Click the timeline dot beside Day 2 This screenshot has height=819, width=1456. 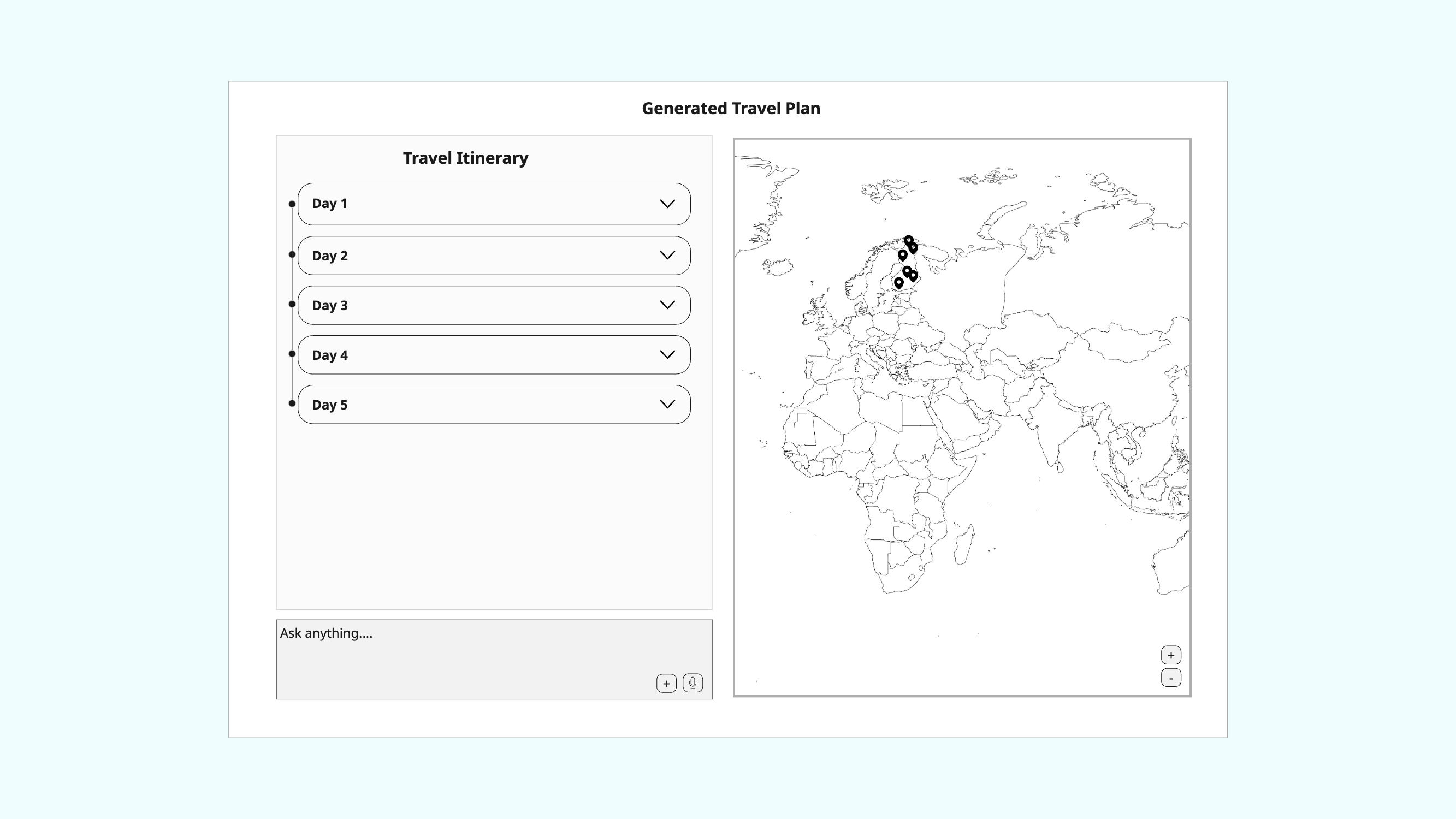click(292, 254)
